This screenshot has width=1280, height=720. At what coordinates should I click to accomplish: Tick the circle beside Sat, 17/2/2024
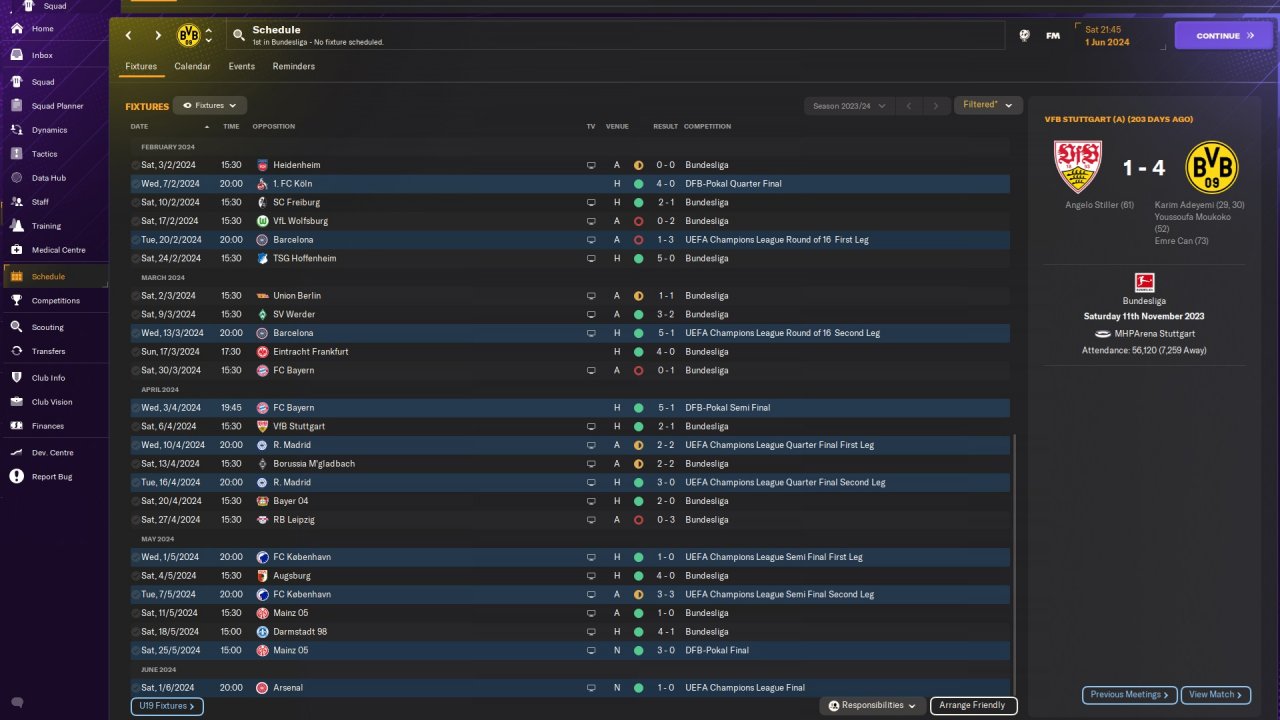(136, 221)
